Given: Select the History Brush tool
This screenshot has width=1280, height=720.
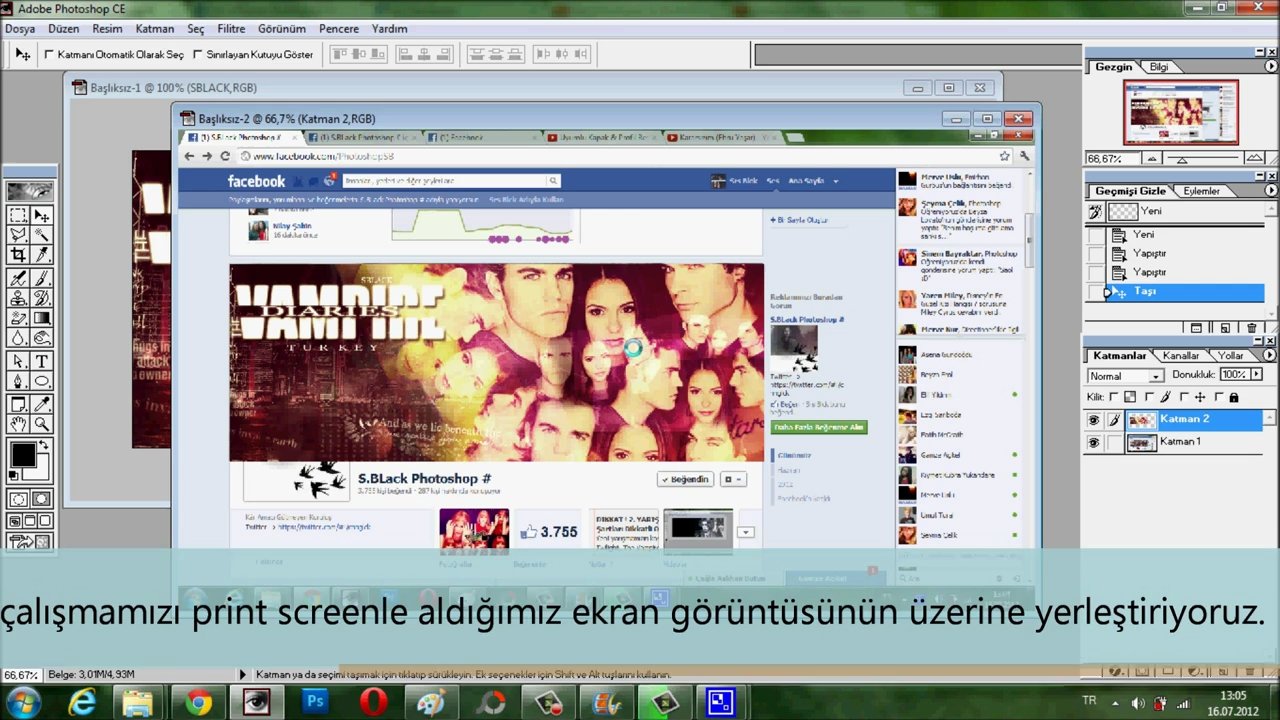Looking at the screenshot, I should (42, 298).
